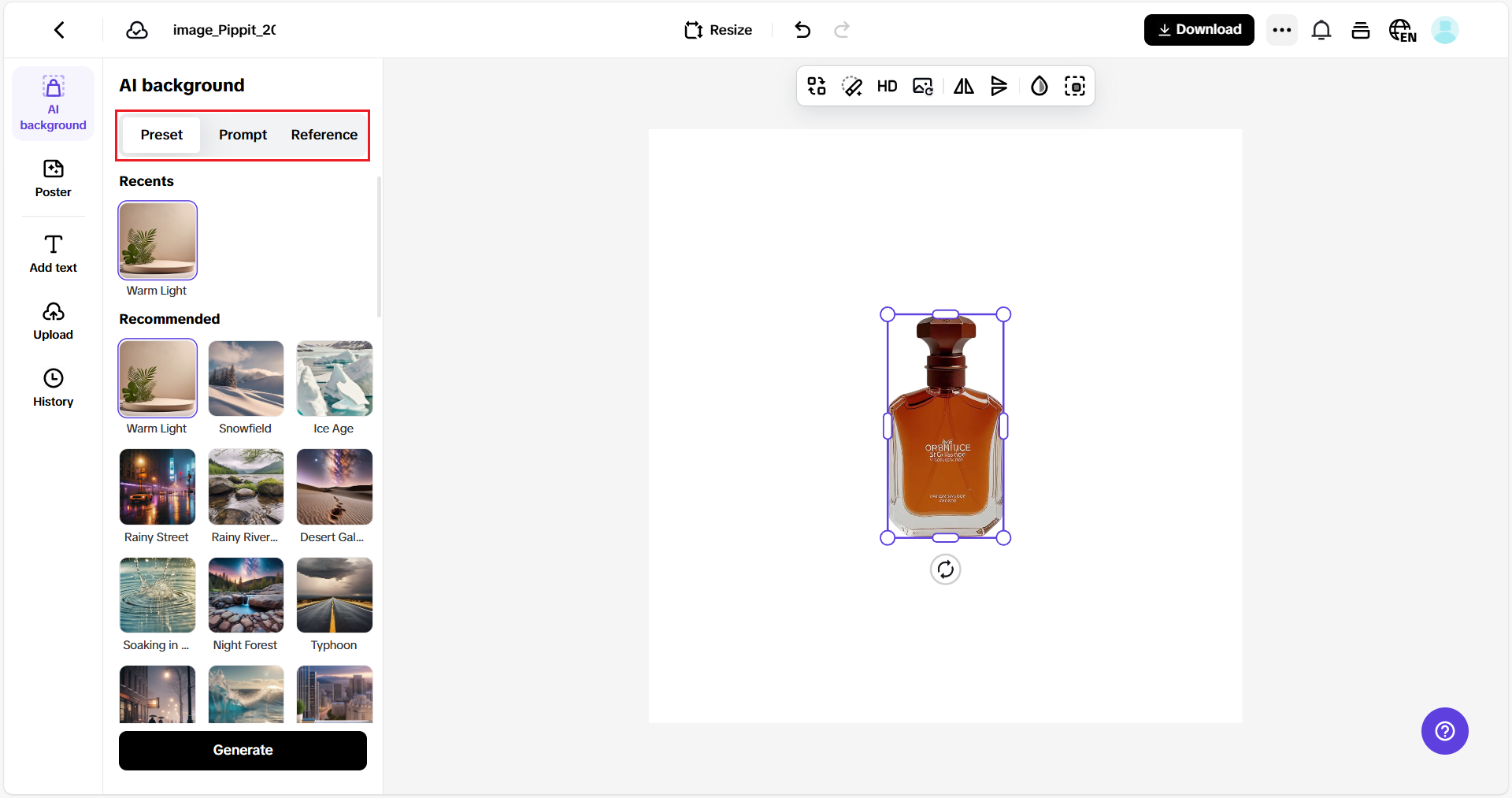Click the cloud save status icon
Screen dimensions: 1512x798
[137, 30]
